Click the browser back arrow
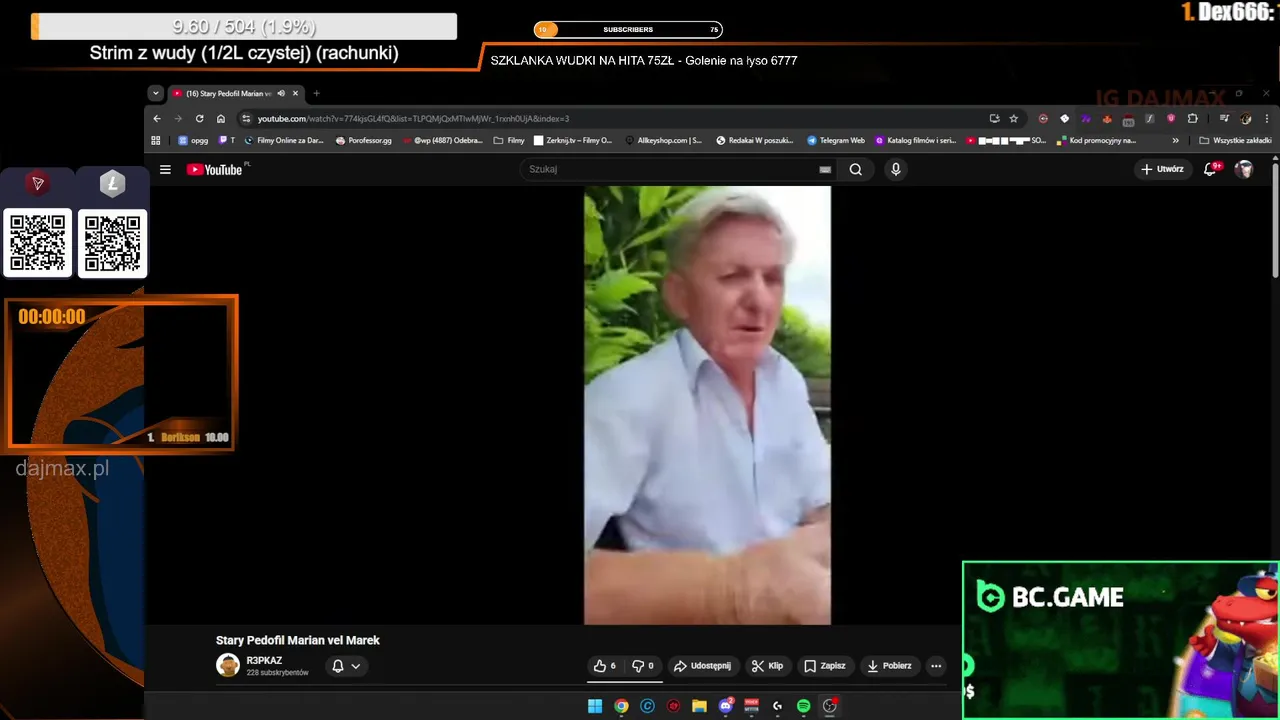The height and width of the screenshot is (720, 1280). click(157, 118)
